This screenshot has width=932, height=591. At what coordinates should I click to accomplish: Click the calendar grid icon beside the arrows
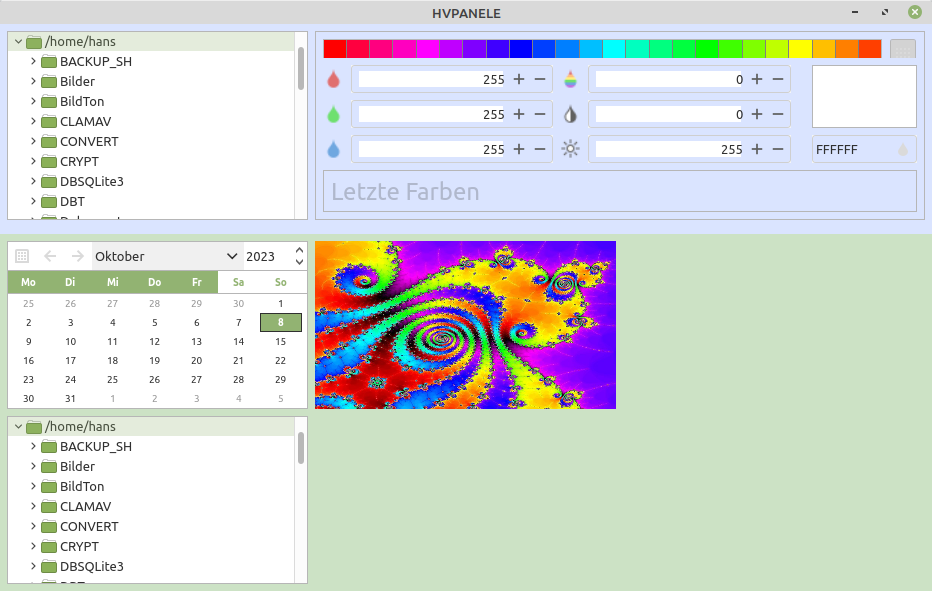23,257
